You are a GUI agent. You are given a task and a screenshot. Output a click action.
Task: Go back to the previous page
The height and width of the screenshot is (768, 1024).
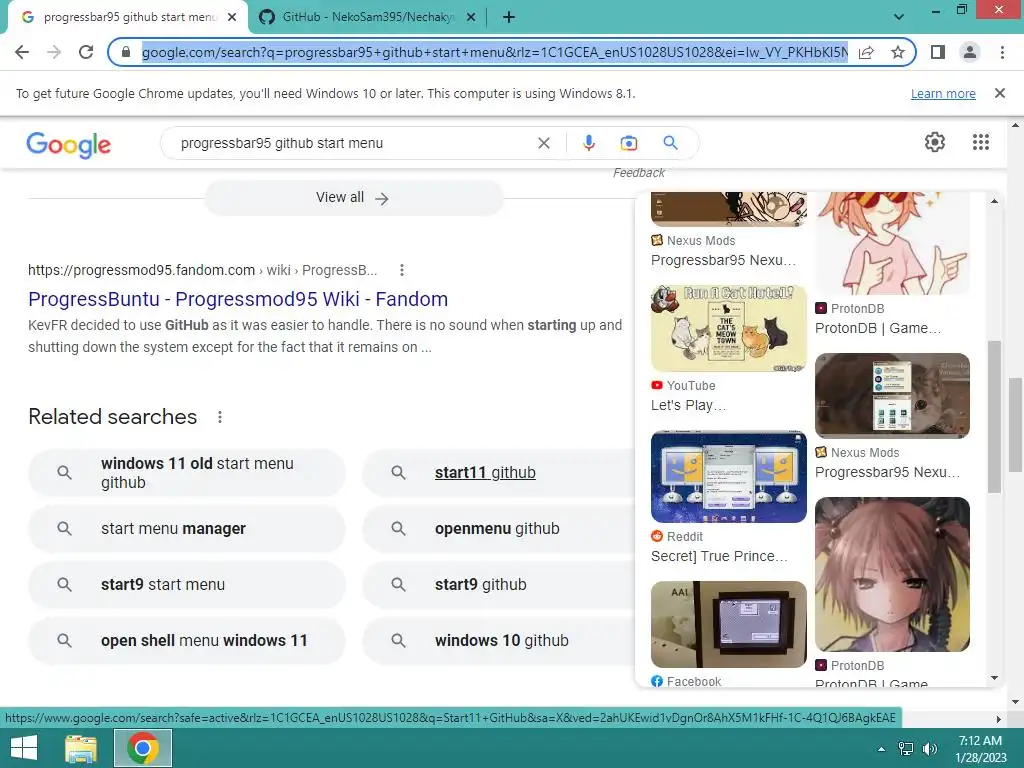[x=22, y=52]
